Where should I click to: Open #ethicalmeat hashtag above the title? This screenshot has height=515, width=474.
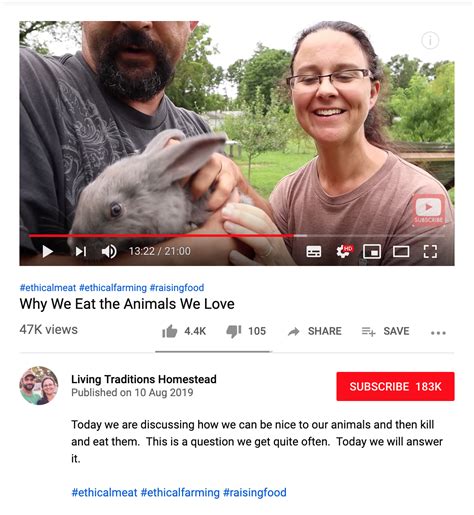pyautogui.click(x=48, y=288)
